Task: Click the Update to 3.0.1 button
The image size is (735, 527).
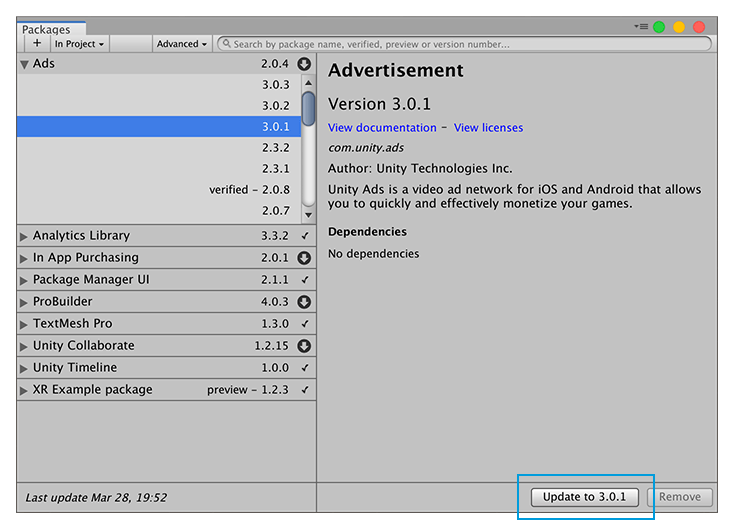Action: [585, 497]
